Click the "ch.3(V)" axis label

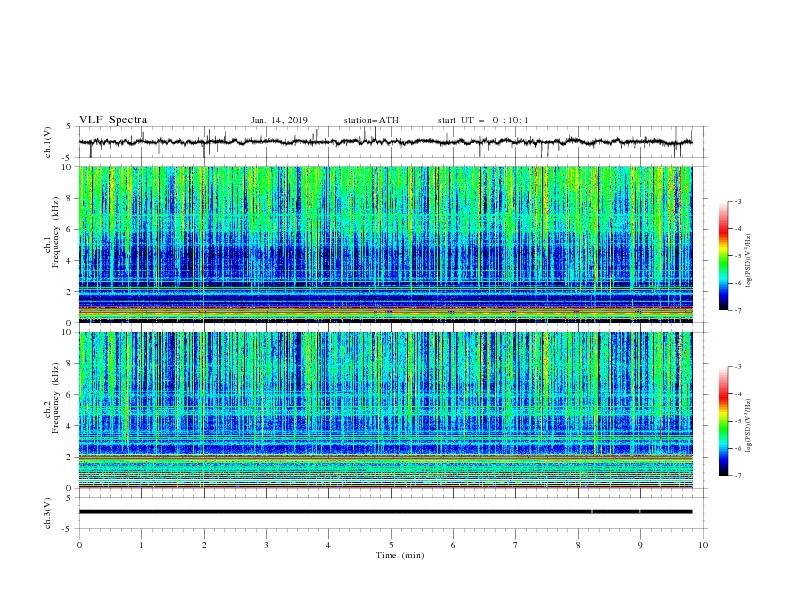(48, 513)
